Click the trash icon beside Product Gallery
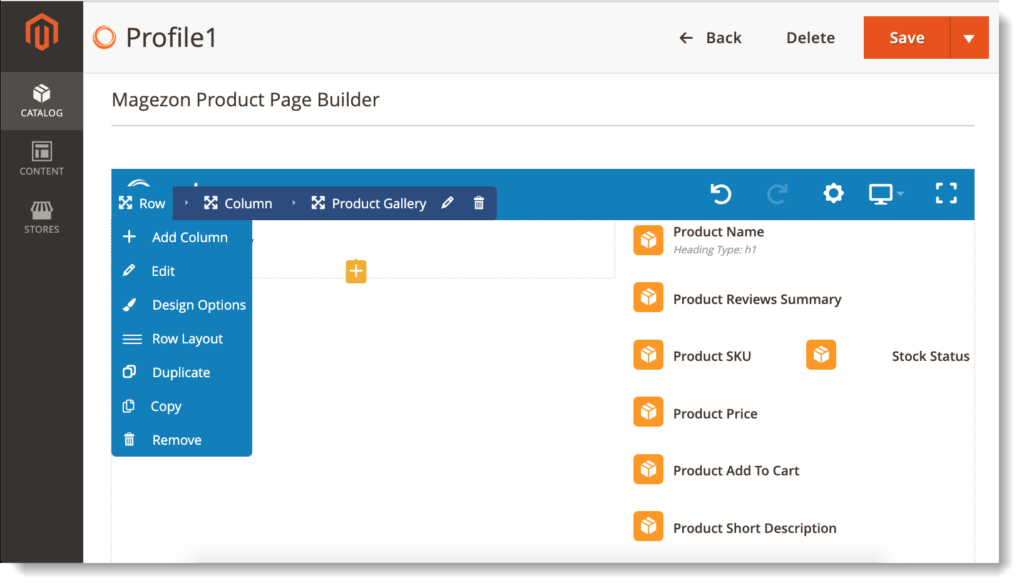Screen dimensions: 1024x588 tap(479, 203)
